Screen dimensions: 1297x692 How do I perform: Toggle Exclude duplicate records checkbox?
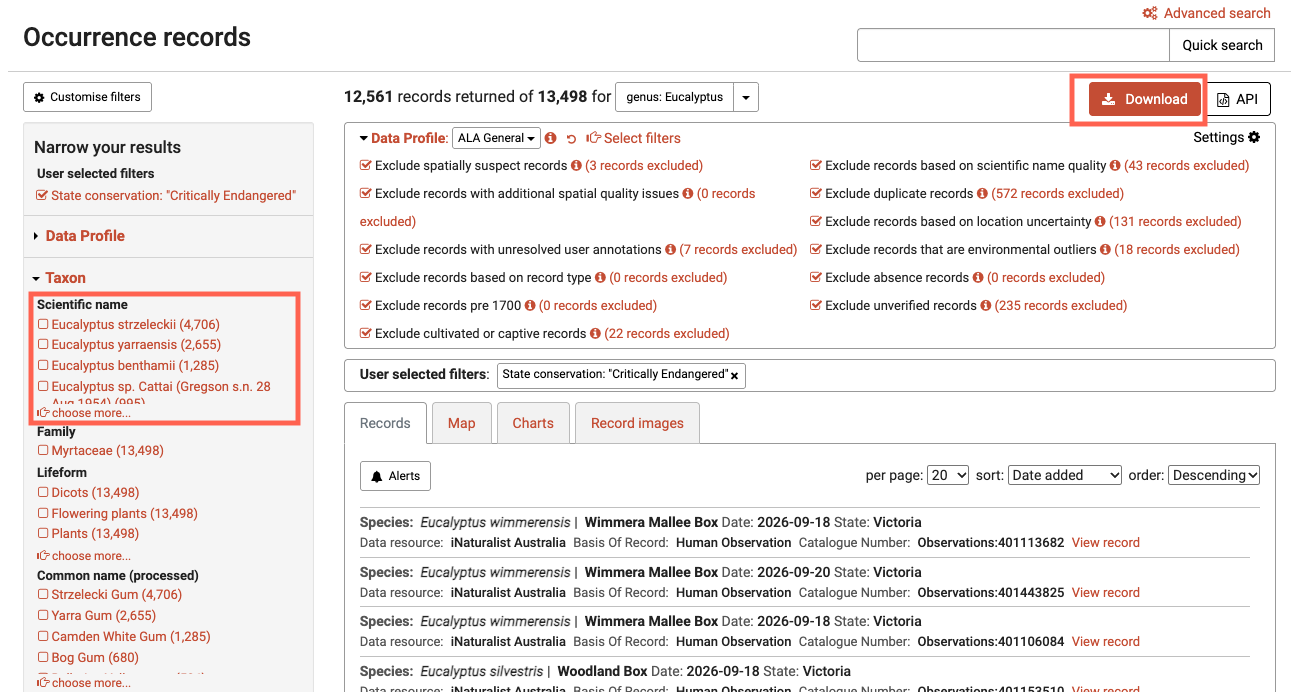pos(816,194)
